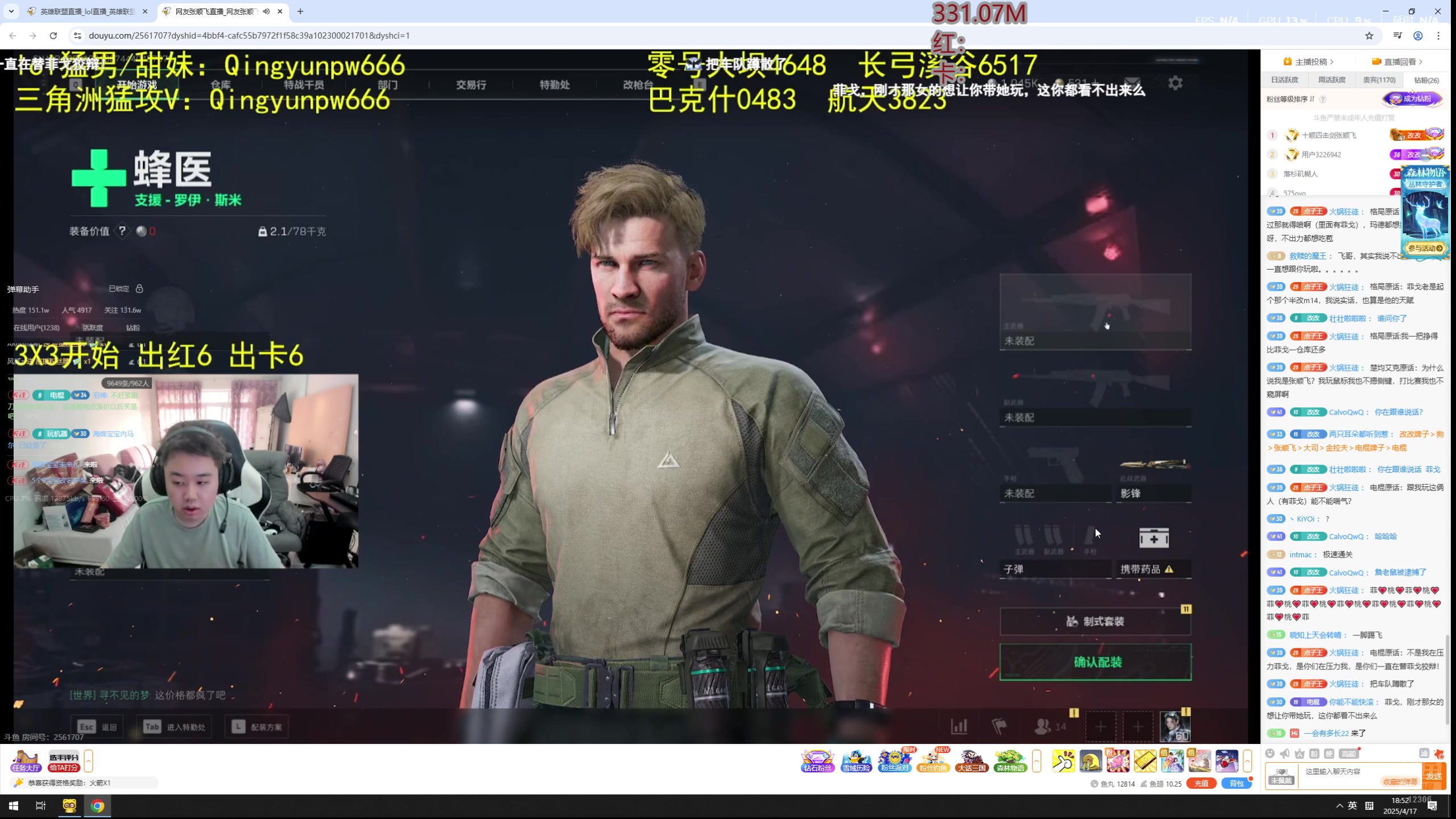1456x819 pixels.
Task: Open the 森林物语 activity icon
Action: click(1010, 761)
